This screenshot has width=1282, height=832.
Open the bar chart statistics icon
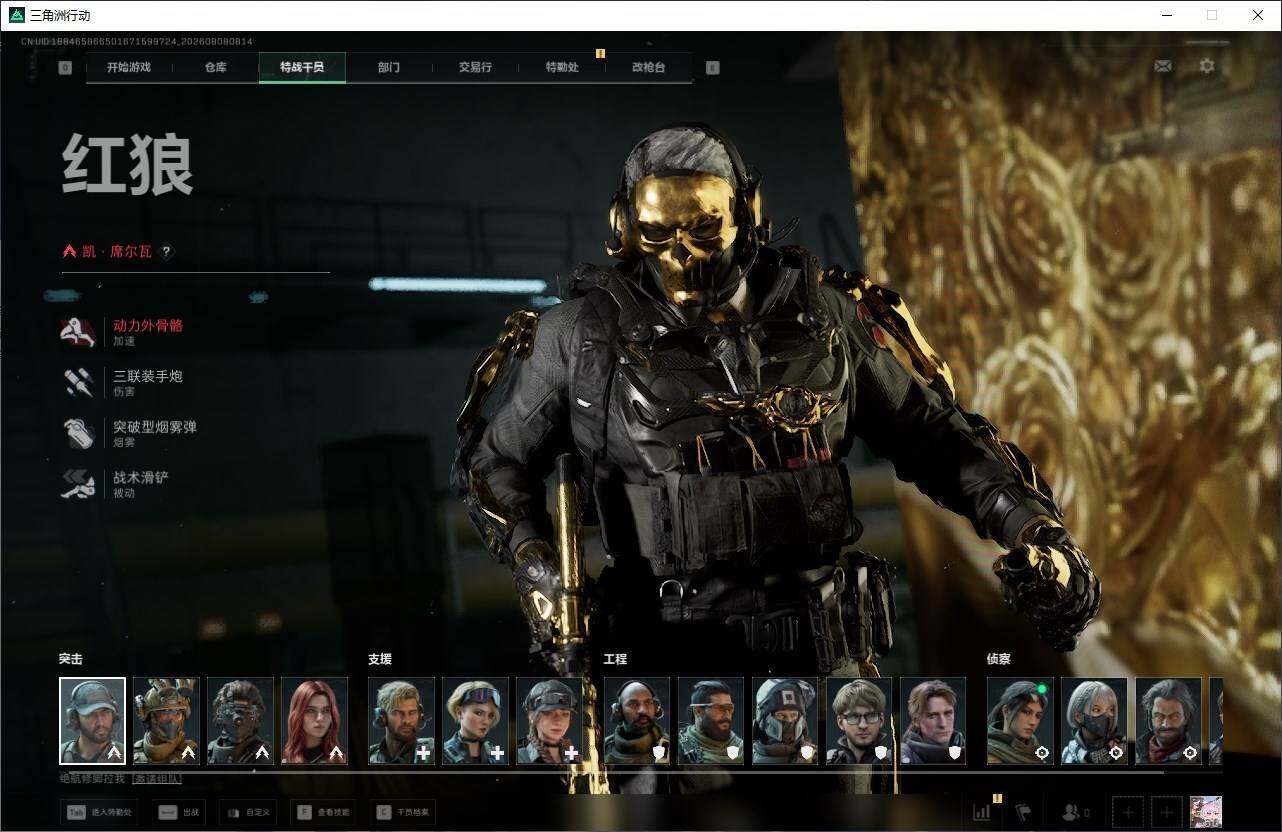(x=982, y=812)
